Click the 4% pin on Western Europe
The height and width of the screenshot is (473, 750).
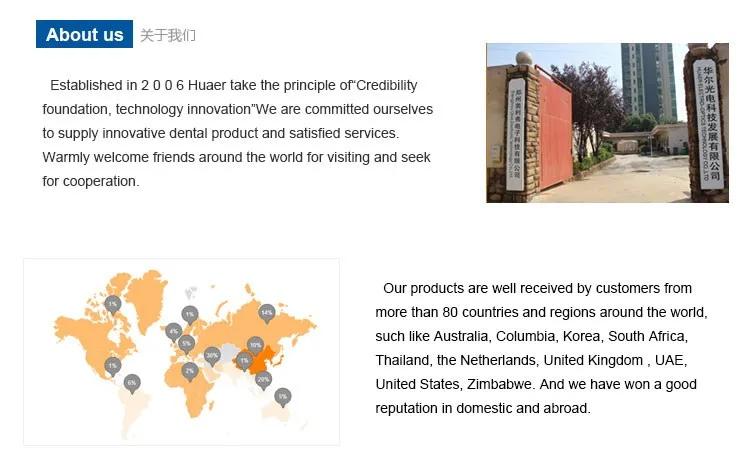[173, 330]
